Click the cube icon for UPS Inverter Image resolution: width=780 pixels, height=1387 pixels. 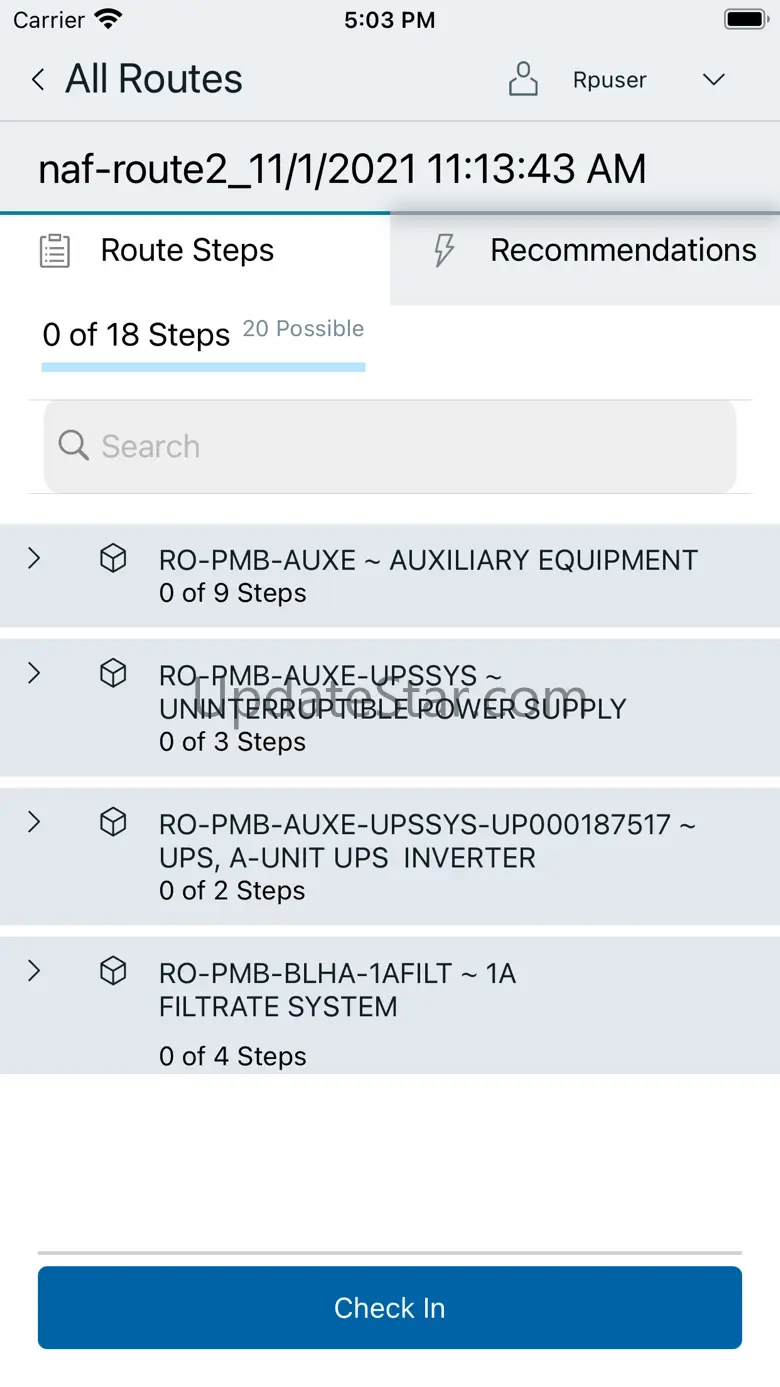114,823
